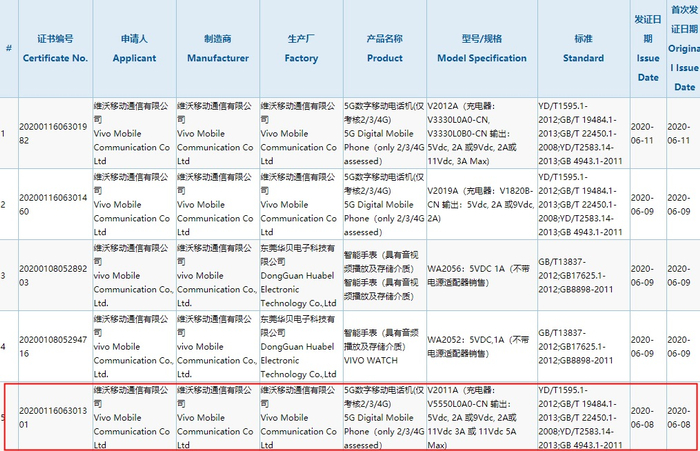
Task: Click the 2020-06-11 issue date cell
Action: 648,134
